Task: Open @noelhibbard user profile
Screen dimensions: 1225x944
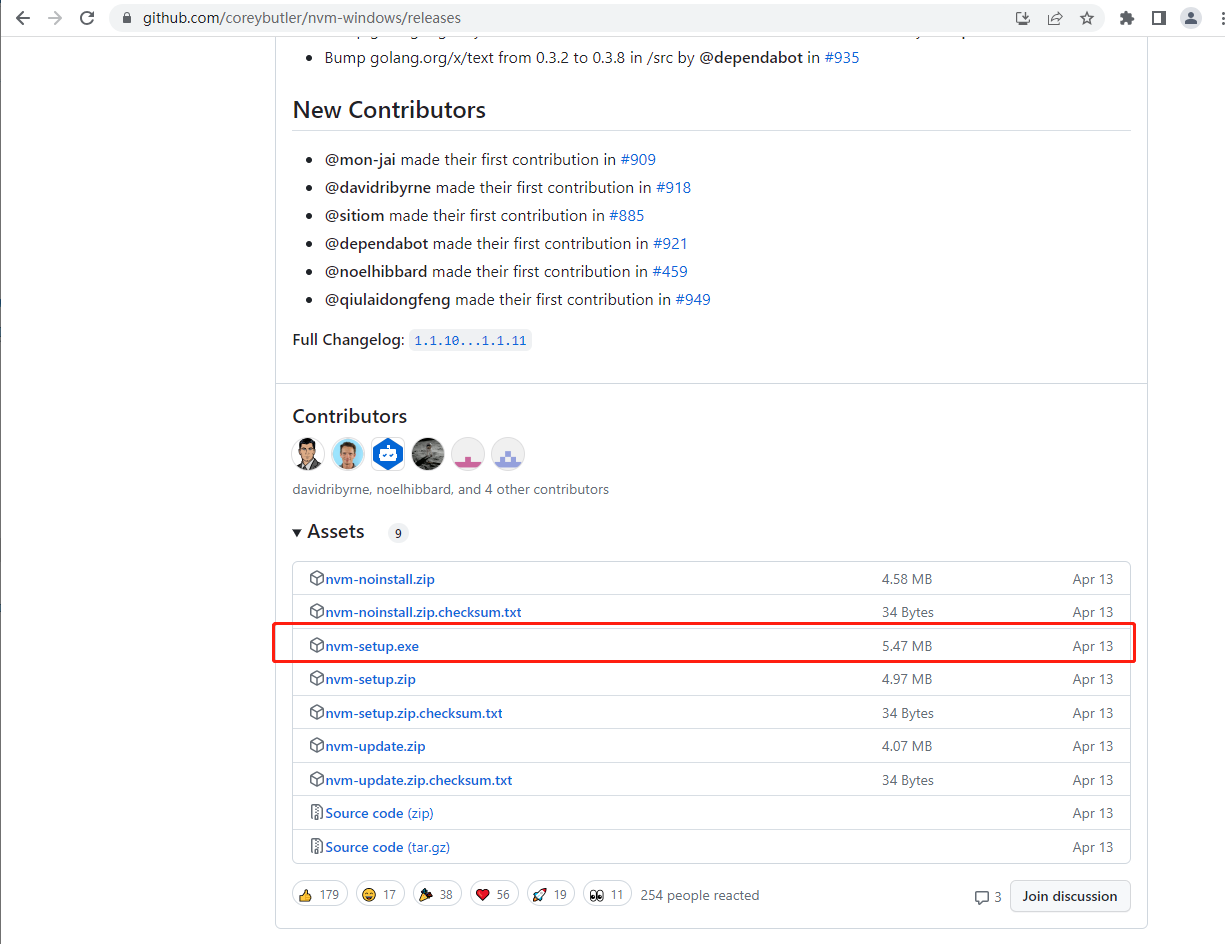Action: pyautogui.click(x=376, y=271)
